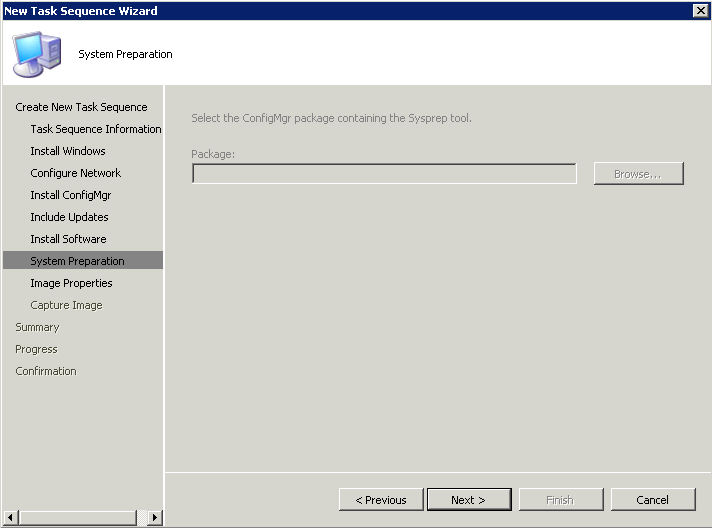This screenshot has height=528, width=712.
Task: Click the Browse... button
Action: [638, 174]
